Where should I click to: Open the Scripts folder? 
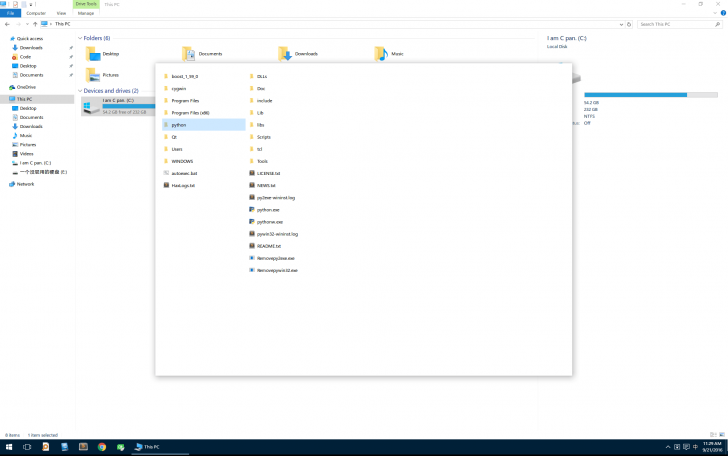(263, 137)
